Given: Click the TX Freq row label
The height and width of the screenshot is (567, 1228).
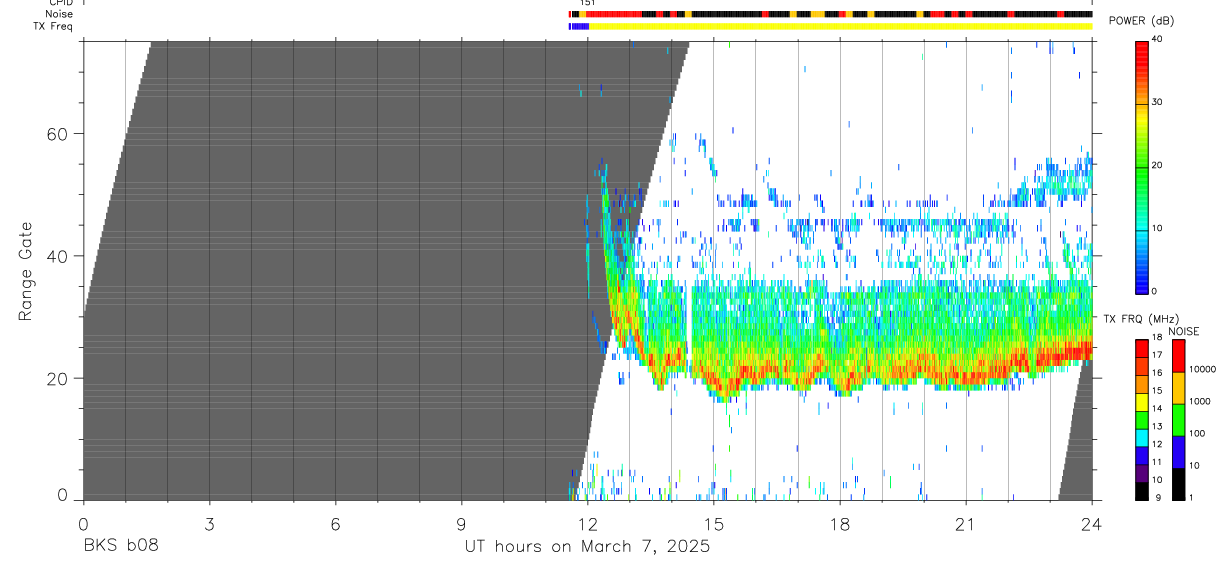Looking at the screenshot, I should coord(53,26).
